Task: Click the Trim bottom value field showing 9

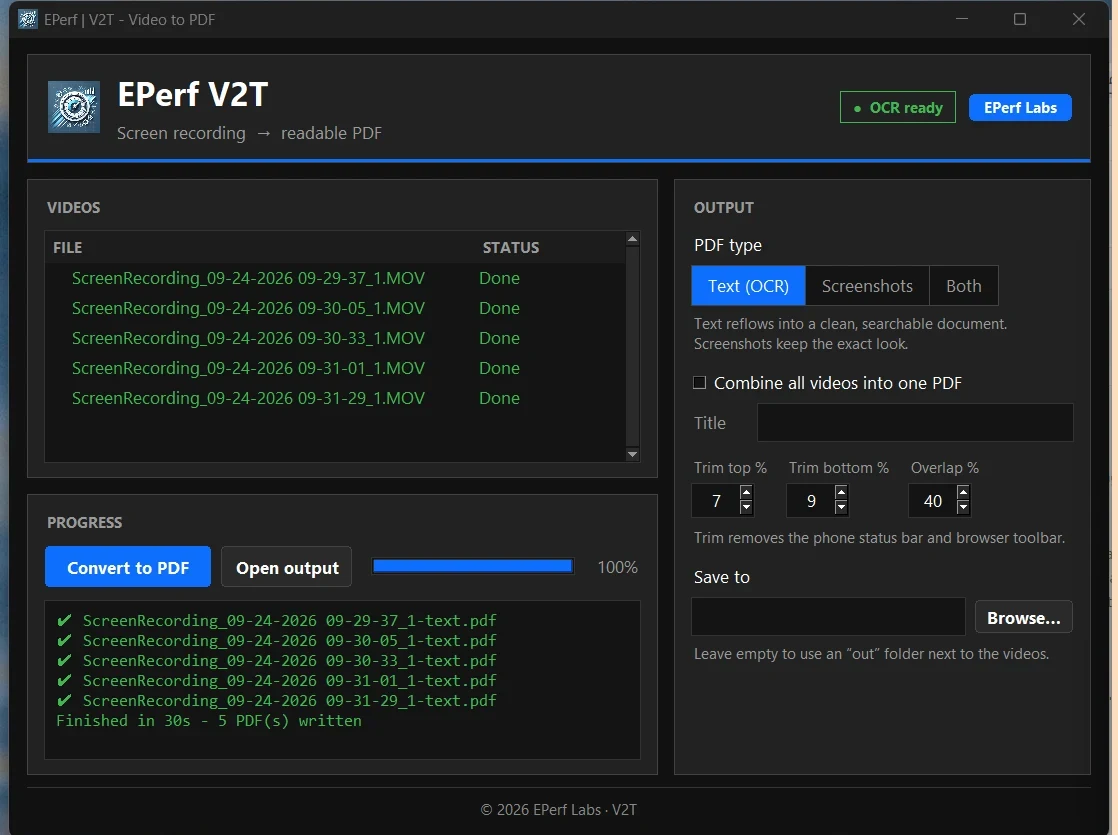Action: coord(810,501)
